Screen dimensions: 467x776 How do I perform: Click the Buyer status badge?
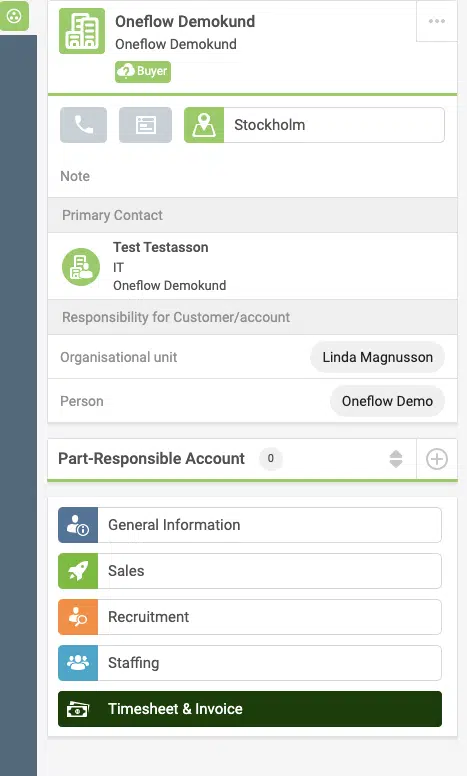tap(143, 71)
